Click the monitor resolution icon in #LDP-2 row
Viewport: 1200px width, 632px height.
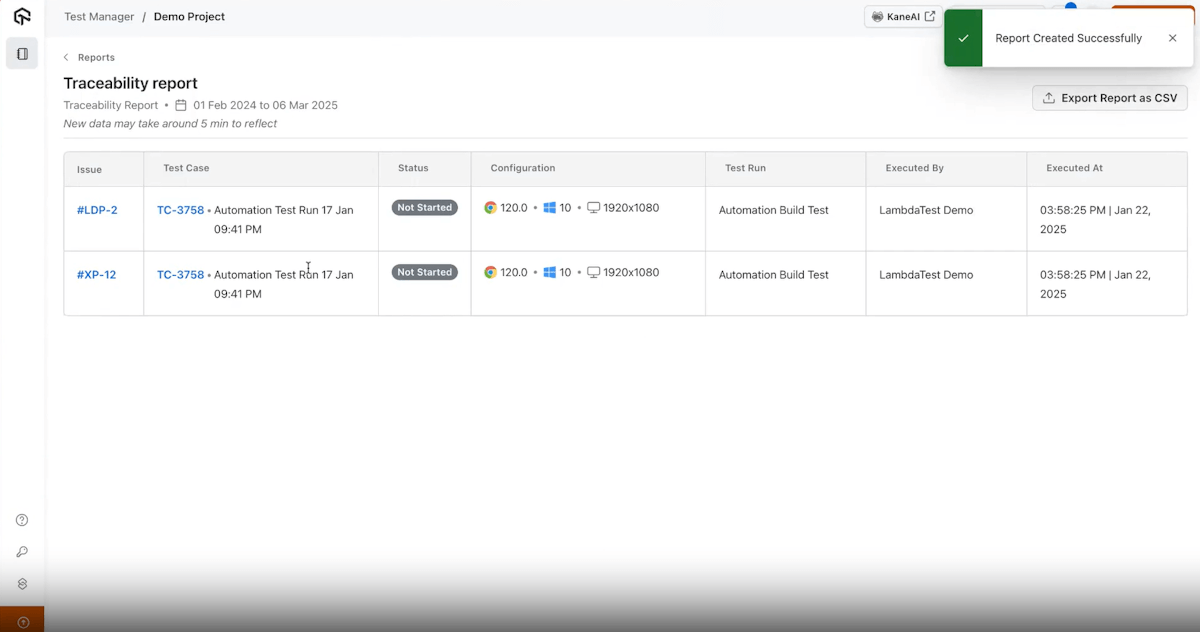[593, 208]
